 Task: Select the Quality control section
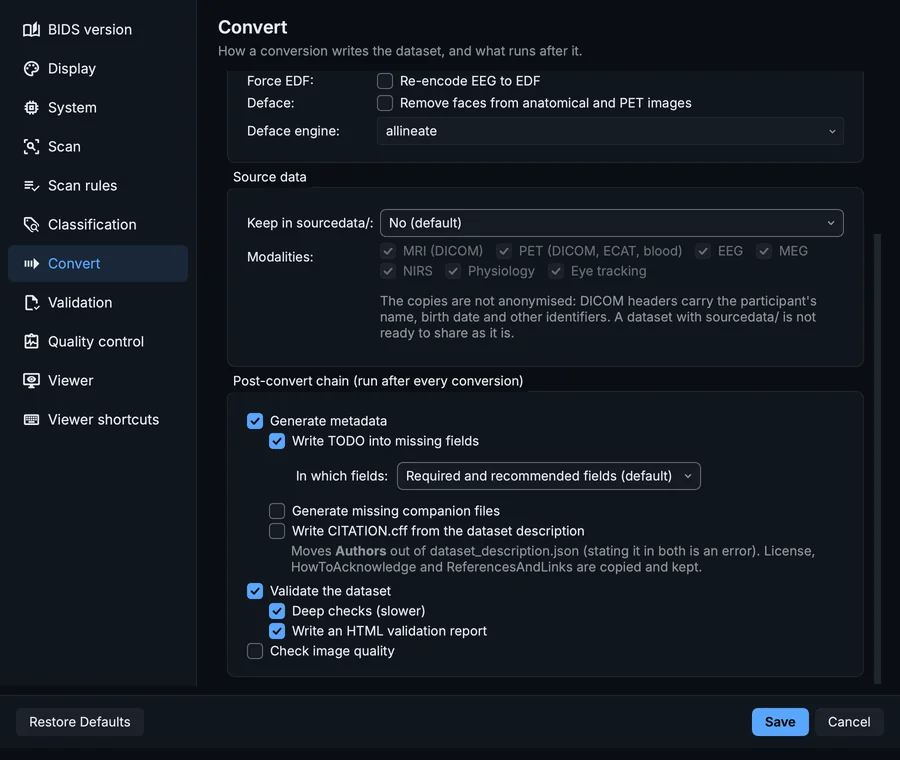click(98, 342)
